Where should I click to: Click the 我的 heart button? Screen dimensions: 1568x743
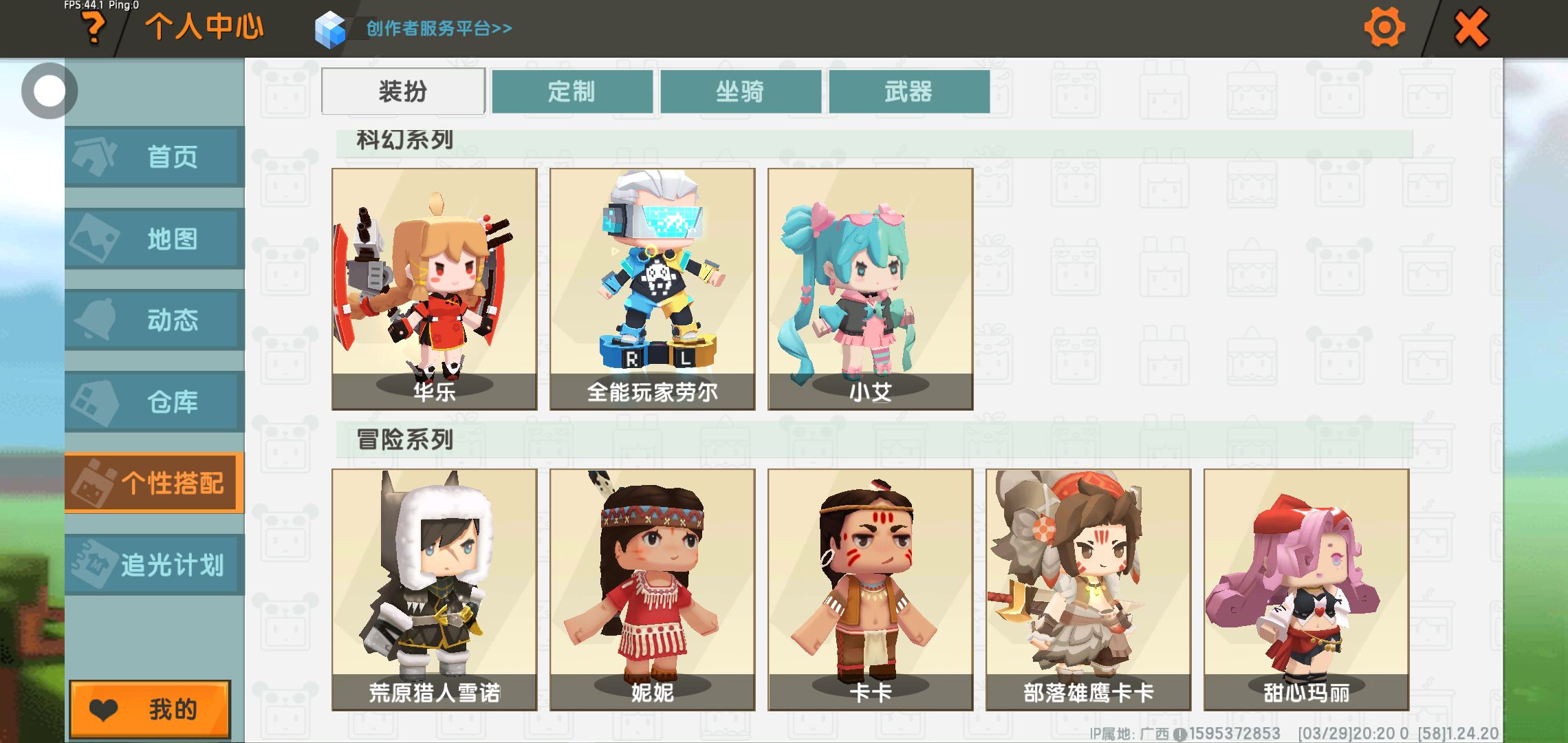click(150, 709)
